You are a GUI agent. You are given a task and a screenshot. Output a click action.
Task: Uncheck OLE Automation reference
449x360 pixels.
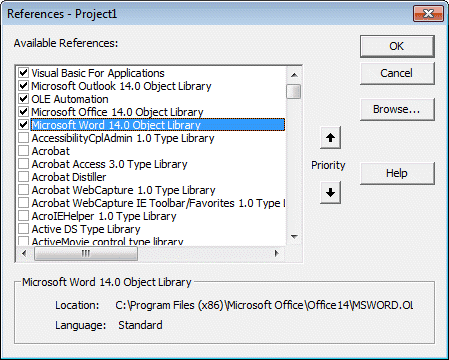pyautogui.click(x=23, y=99)
